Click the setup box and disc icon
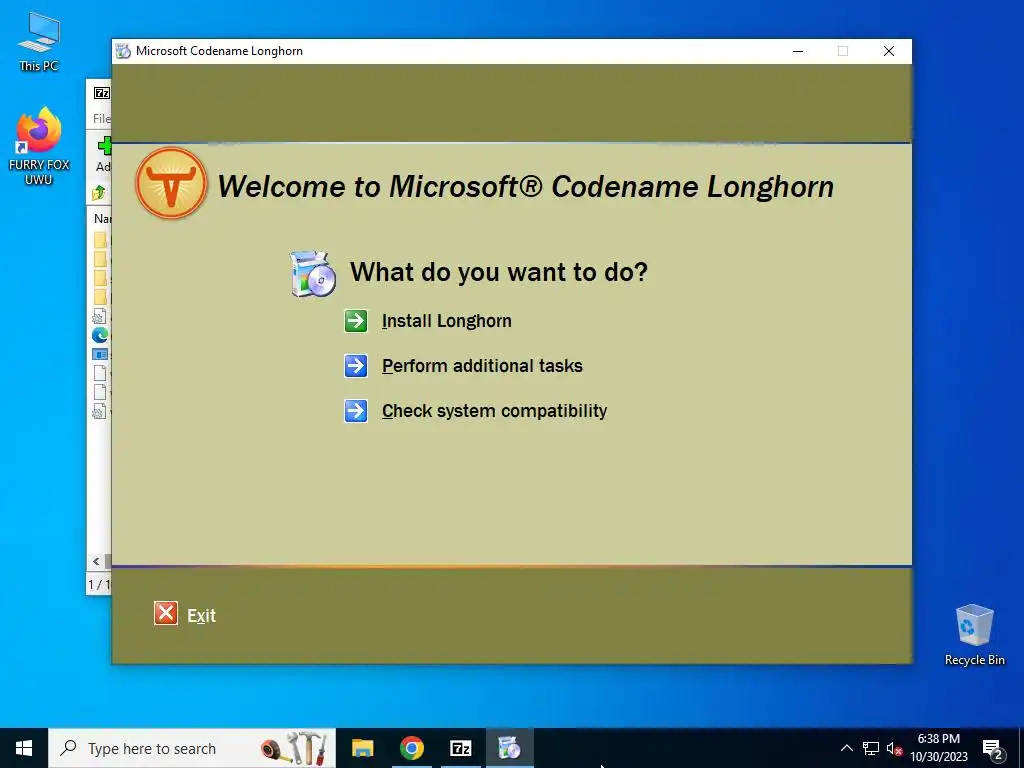 coord(313,274)
